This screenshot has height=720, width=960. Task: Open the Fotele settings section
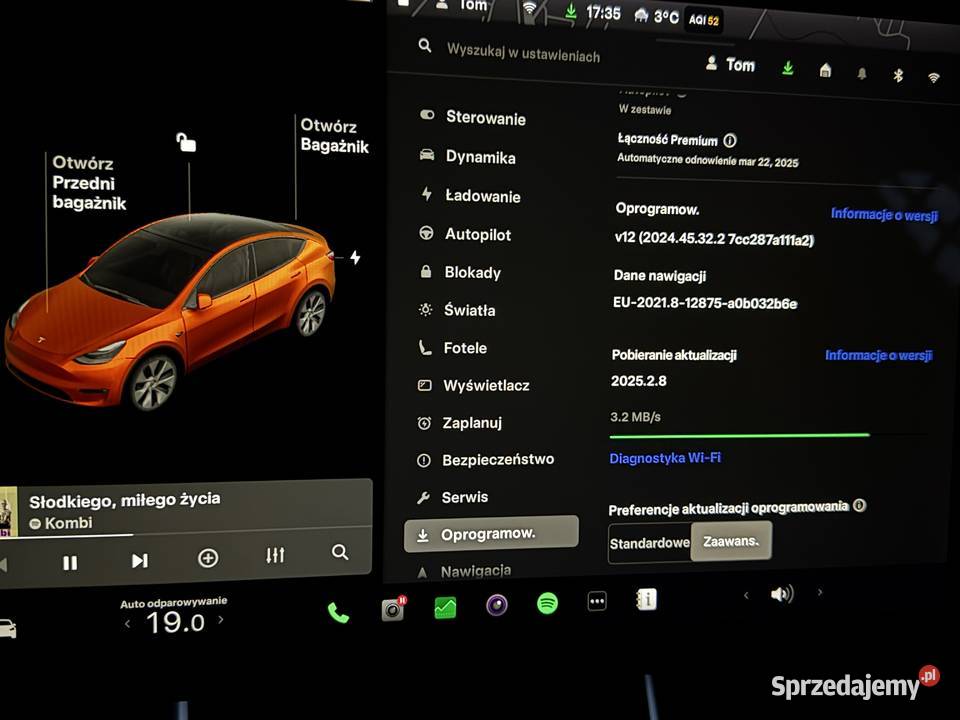452,348
